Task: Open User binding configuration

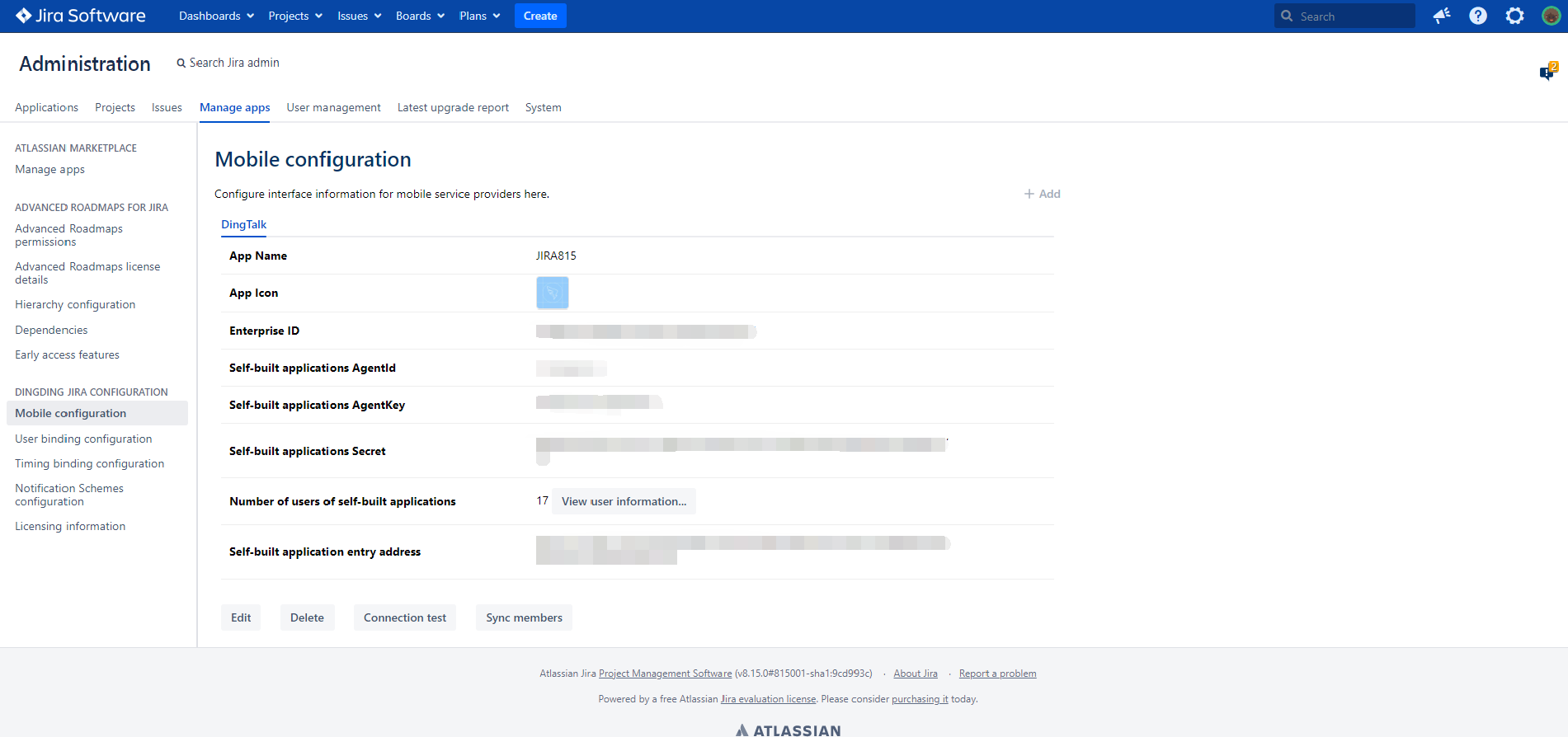Action: [83, 439]
